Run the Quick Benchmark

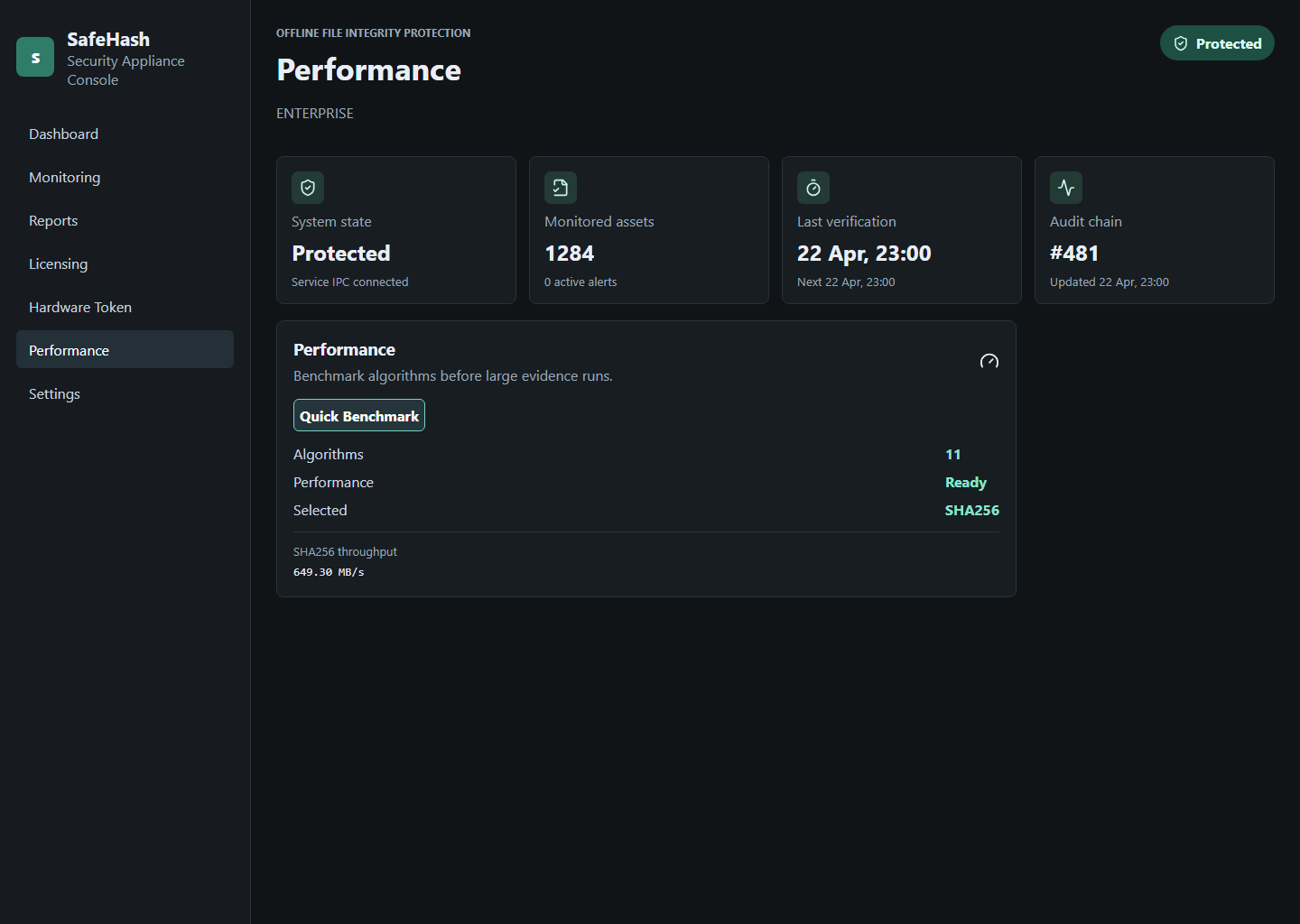tap(358, 415)
